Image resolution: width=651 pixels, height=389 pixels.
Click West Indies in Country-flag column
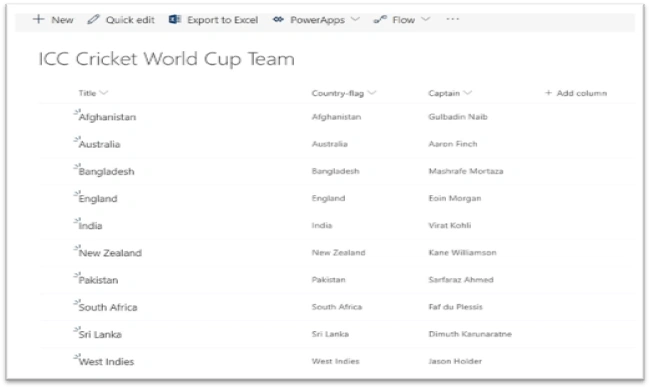[x=335, y=361]
